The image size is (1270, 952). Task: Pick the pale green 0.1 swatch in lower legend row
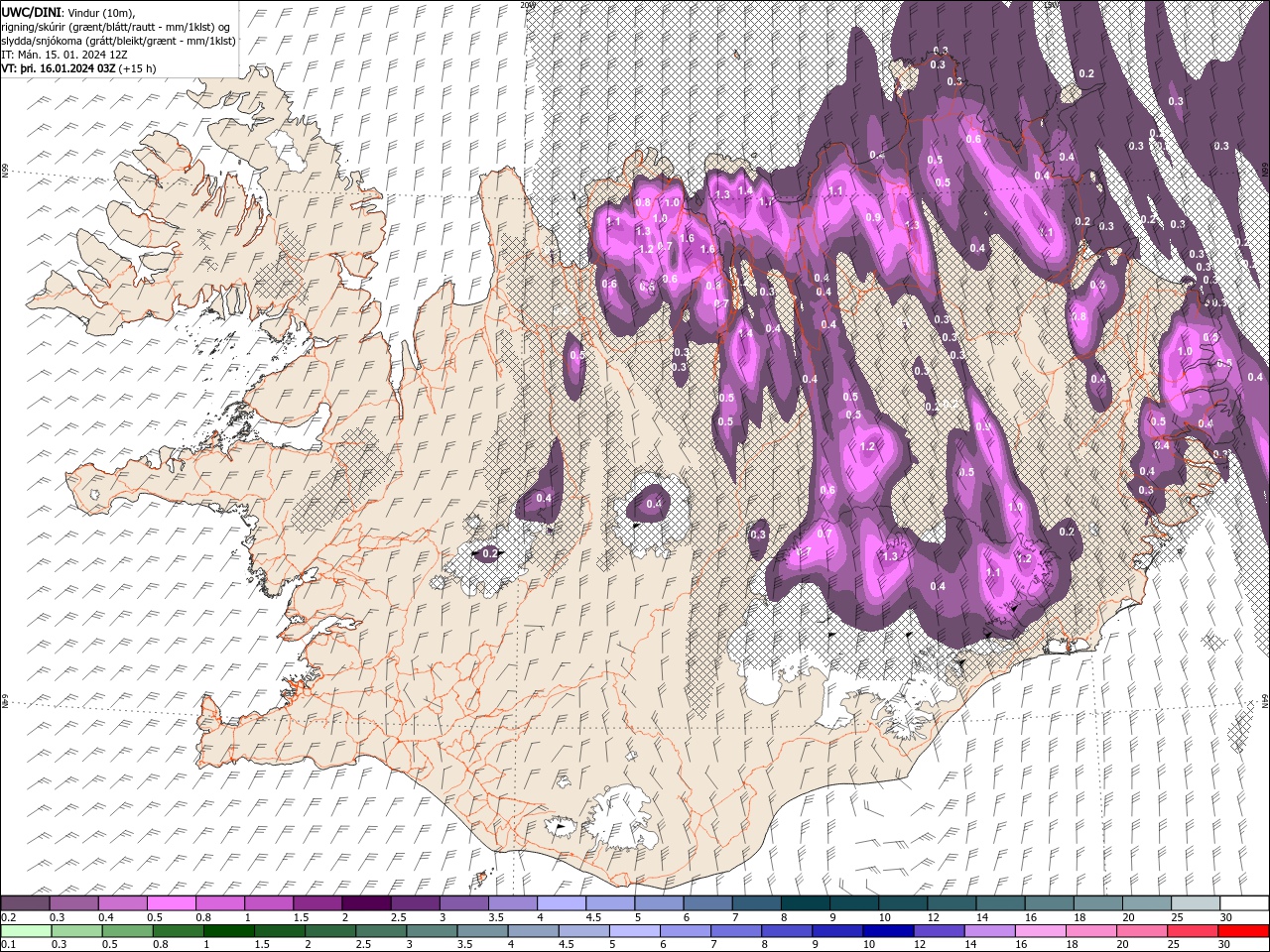26,930
